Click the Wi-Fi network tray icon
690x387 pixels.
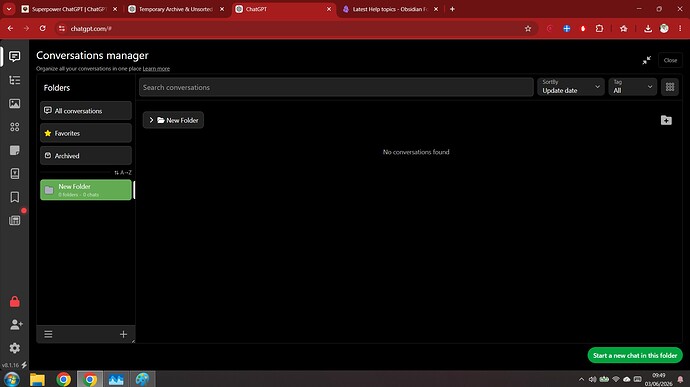(x=616, y=379)
